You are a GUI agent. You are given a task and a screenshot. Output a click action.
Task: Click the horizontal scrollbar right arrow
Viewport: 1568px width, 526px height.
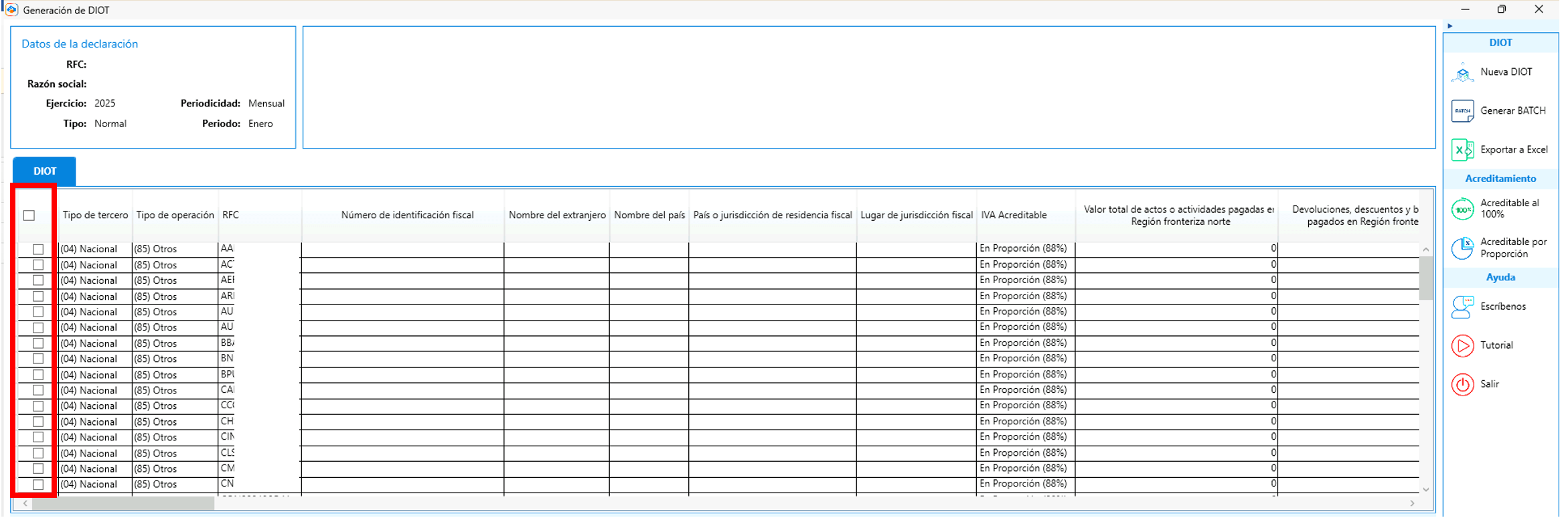[x=1412, y=503]
